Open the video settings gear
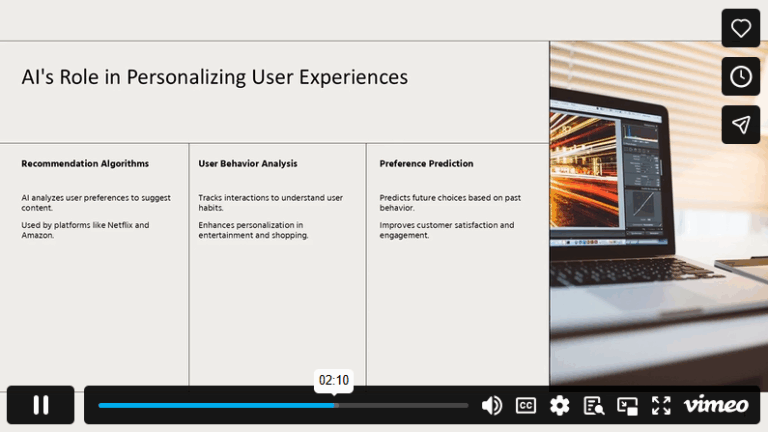This screenshot has width=768, height=432. (560, 405)
